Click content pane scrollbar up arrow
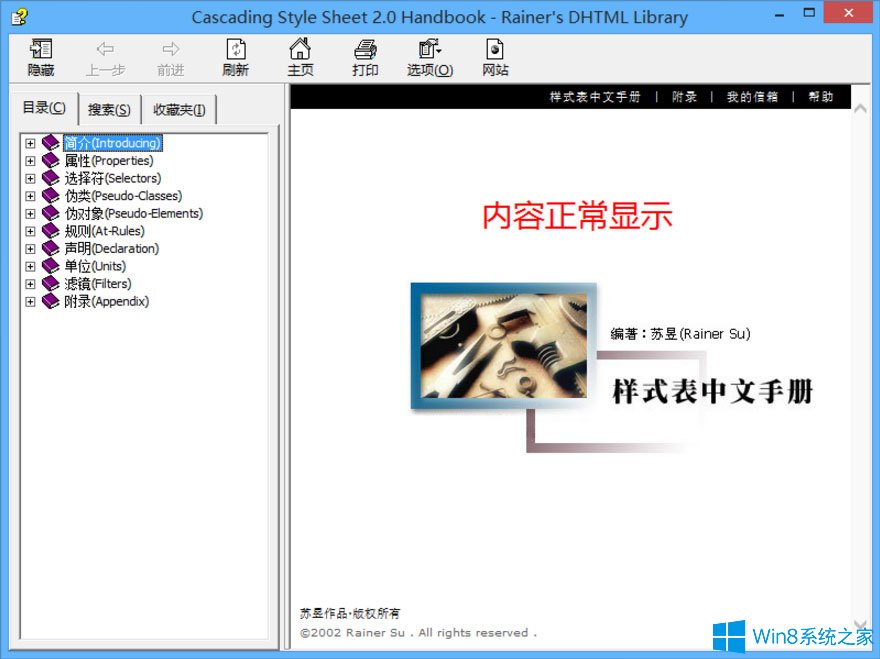This screenshot has width=880, height=659. (860, 109)
